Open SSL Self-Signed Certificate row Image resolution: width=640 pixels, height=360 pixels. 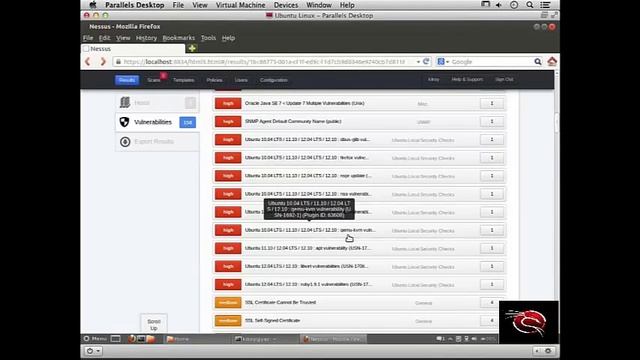tap(359, 320)
